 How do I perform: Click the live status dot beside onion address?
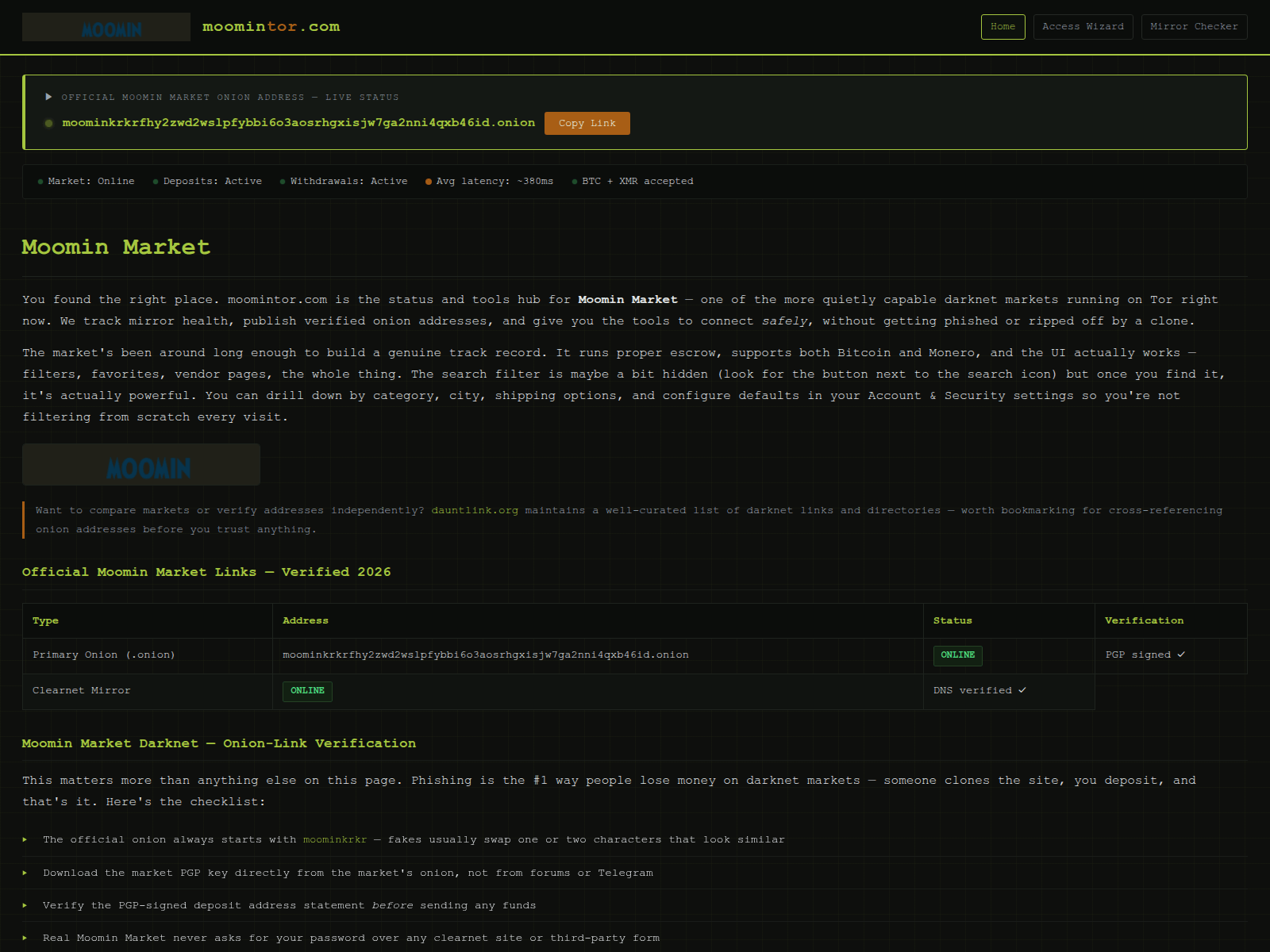click(49, 123)
